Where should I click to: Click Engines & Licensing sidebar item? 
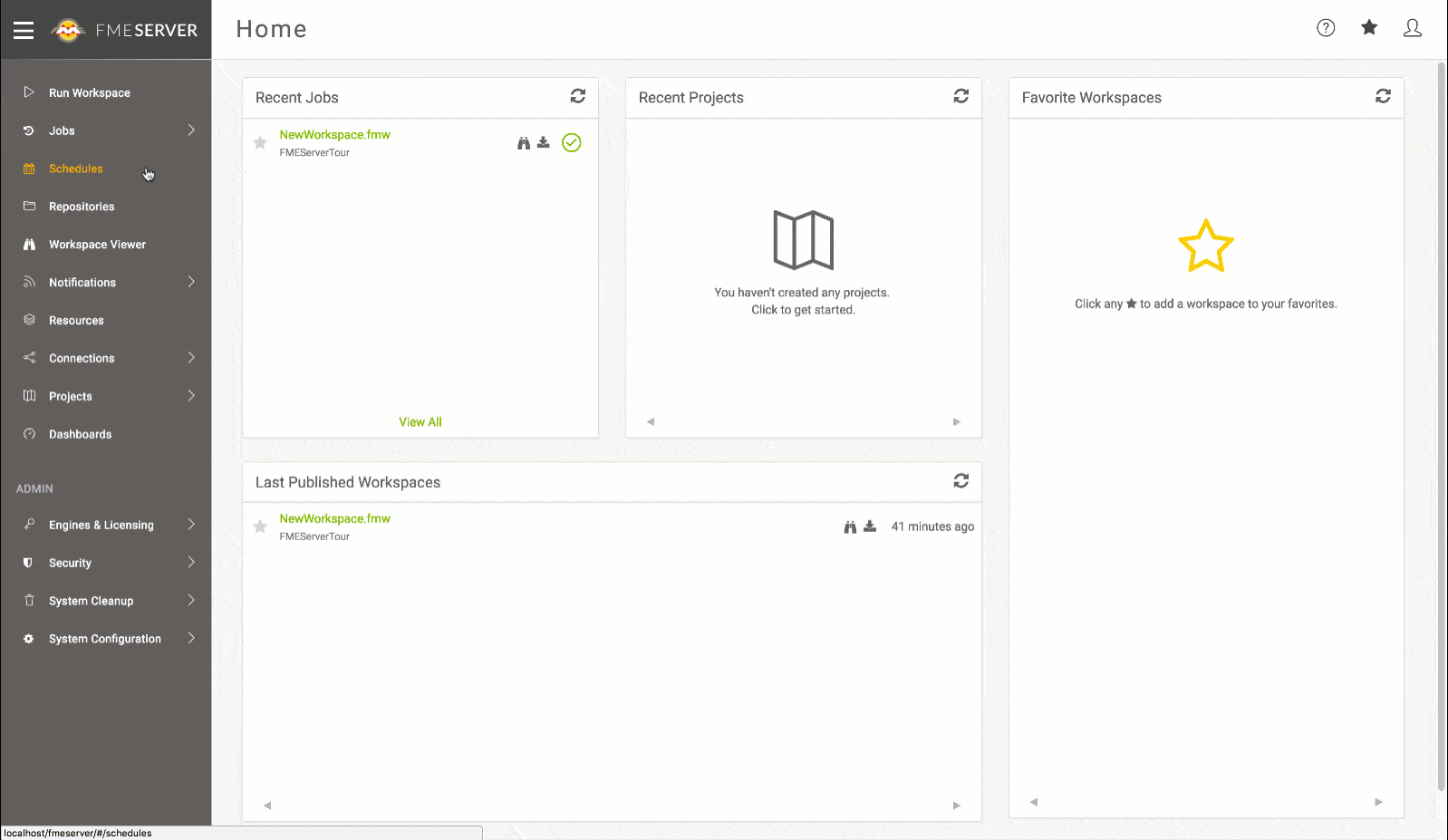click(101, 525)
